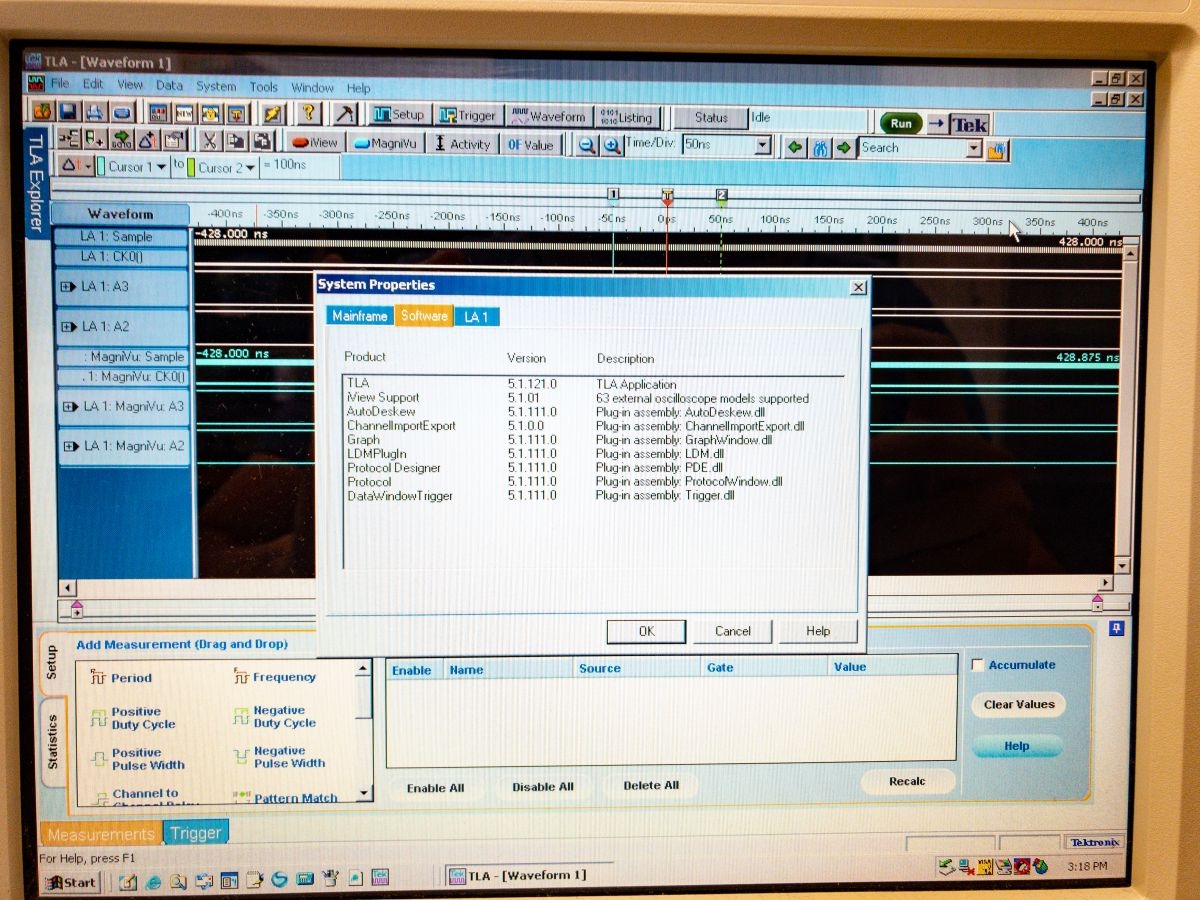Image resolution: width=1200 pixels, height=900 pixels.
Task: Click the yellow question mark Help icon
Action: pyautogui.click(x=308, y=113)
